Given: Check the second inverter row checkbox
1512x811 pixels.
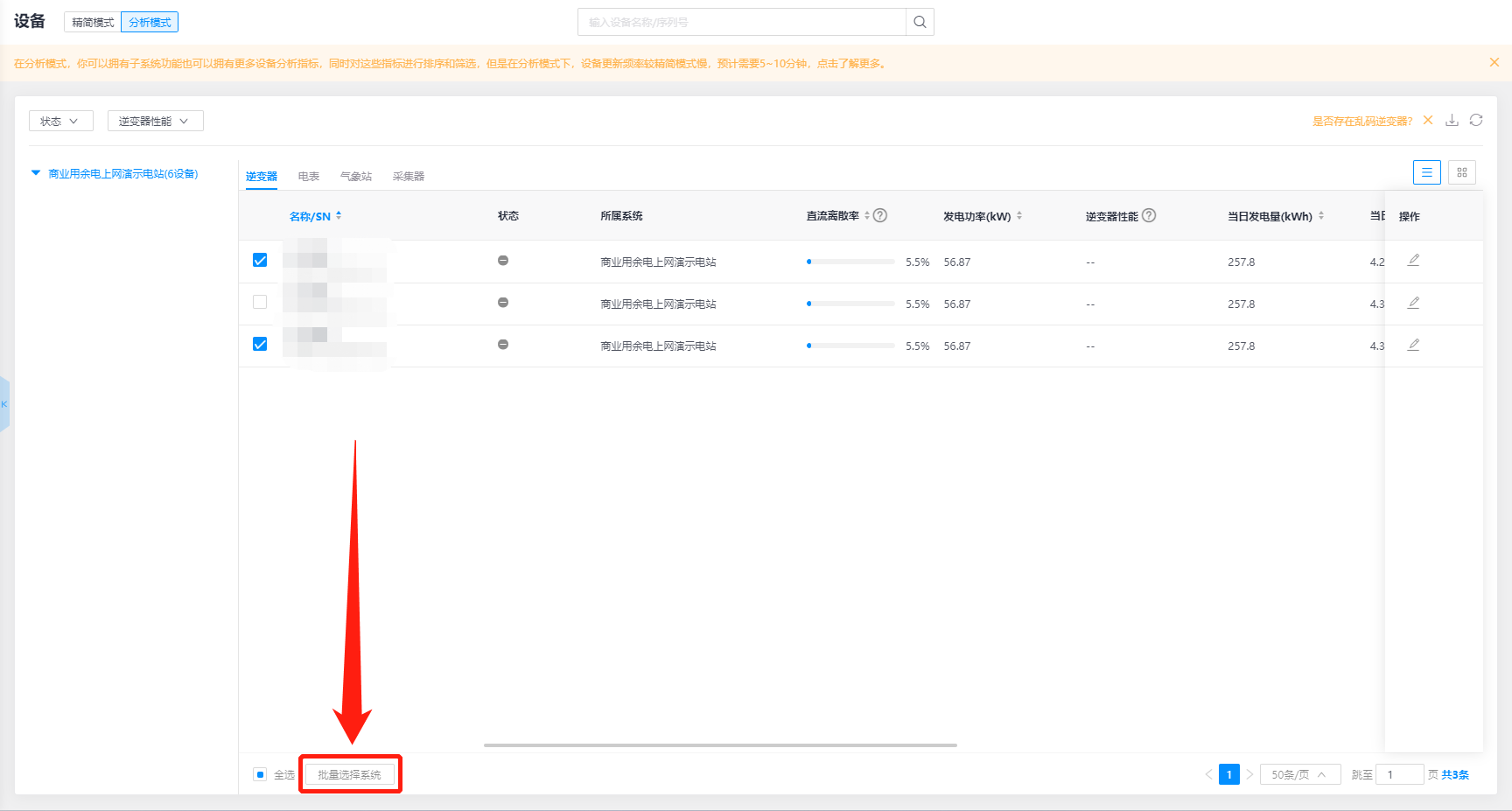Looking at the screenshot, I should click(260, 303).
